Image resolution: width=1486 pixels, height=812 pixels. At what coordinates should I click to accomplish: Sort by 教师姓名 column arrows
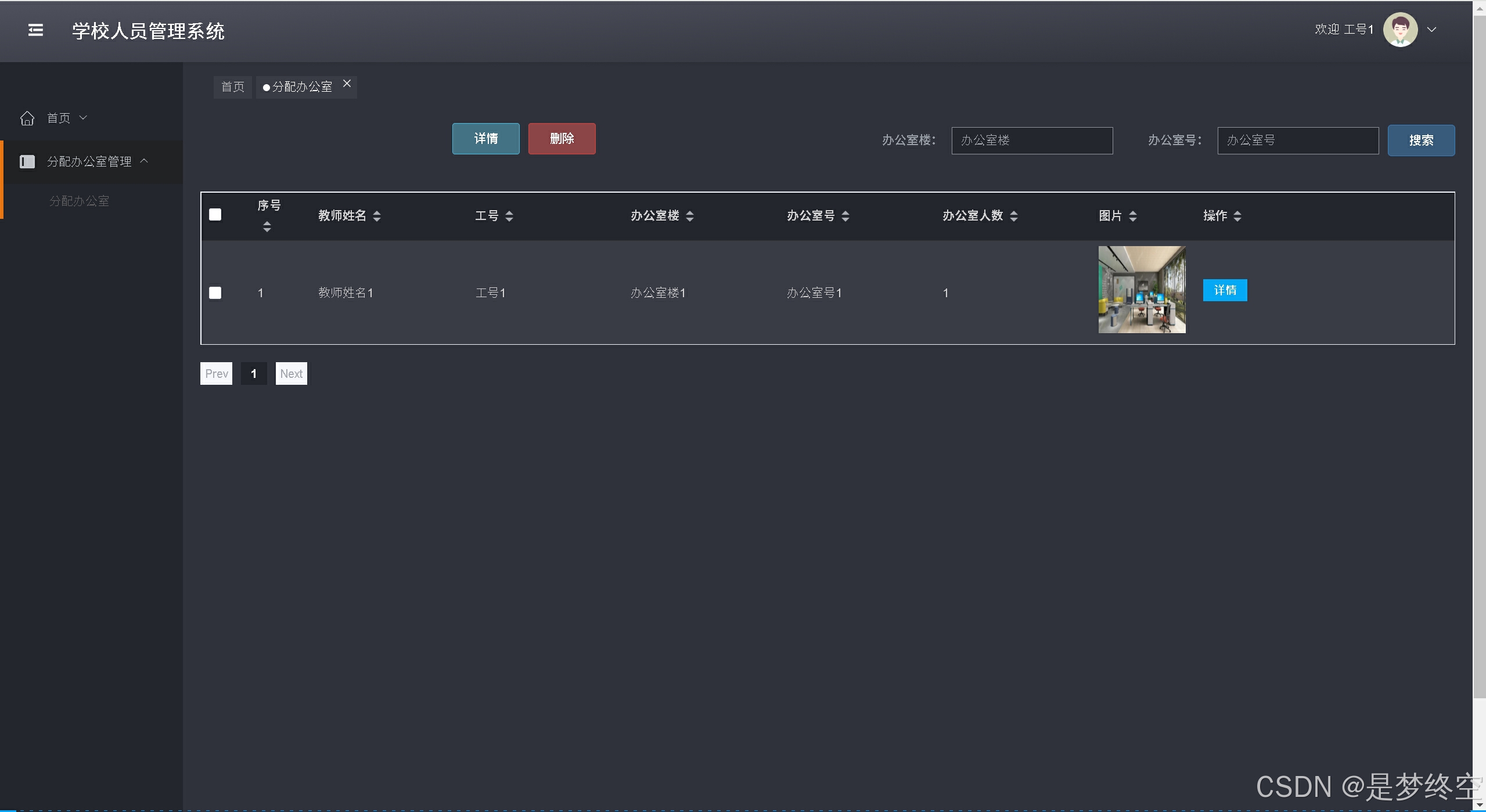(x=377, y=216)
